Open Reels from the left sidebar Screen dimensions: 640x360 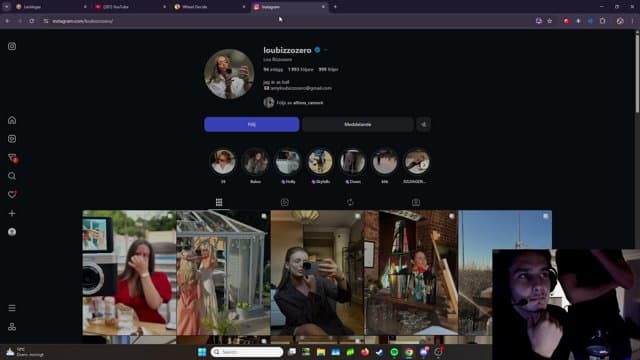pos(12,139)
